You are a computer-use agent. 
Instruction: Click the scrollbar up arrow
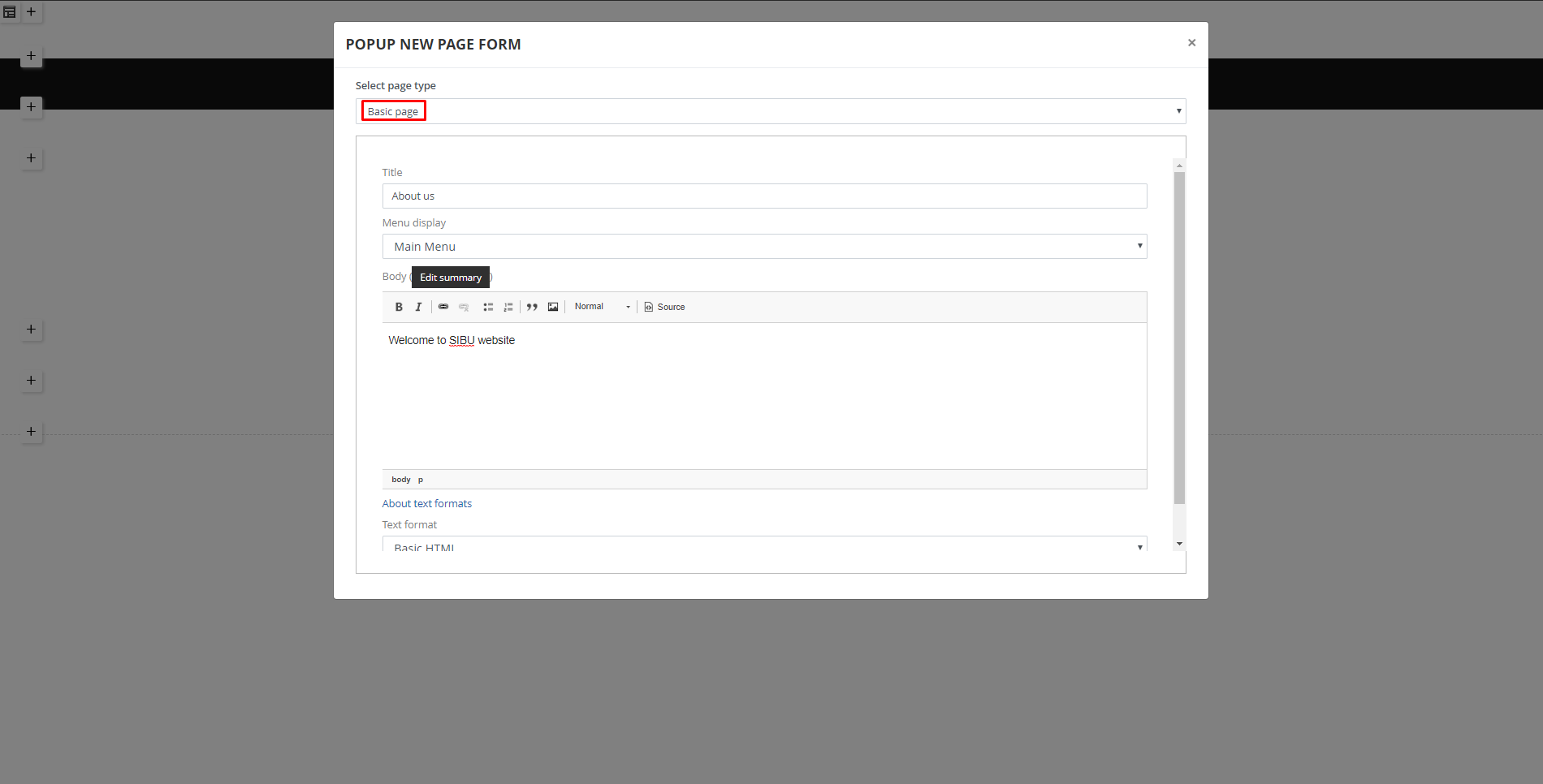1179,166
